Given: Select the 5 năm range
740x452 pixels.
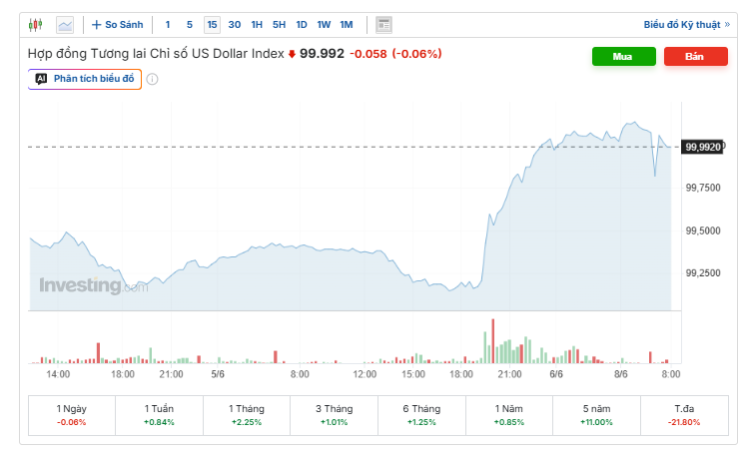Looking at the screenshot, I should click(x=597, y=415).
